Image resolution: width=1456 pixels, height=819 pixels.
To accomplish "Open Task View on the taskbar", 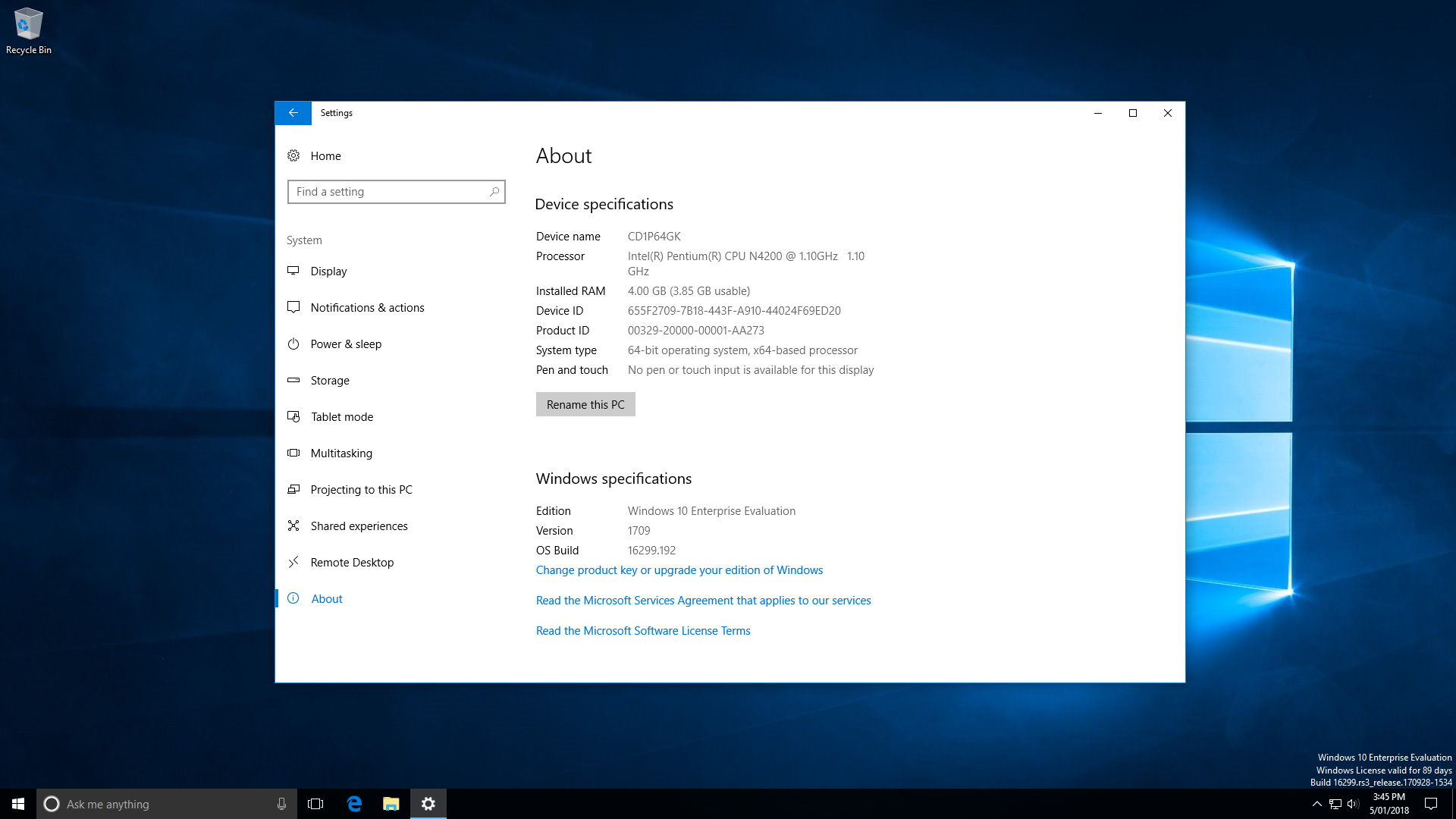I will (315, 804).
